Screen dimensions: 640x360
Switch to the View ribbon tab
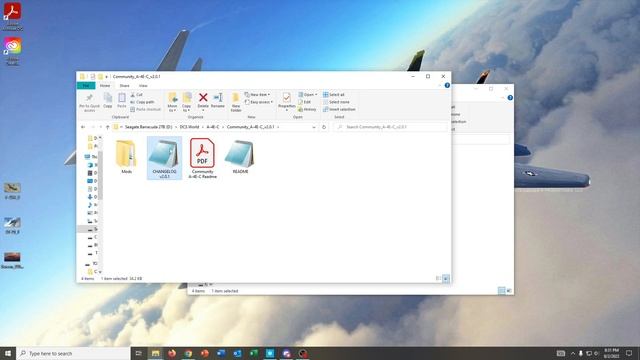coord(143,86)
